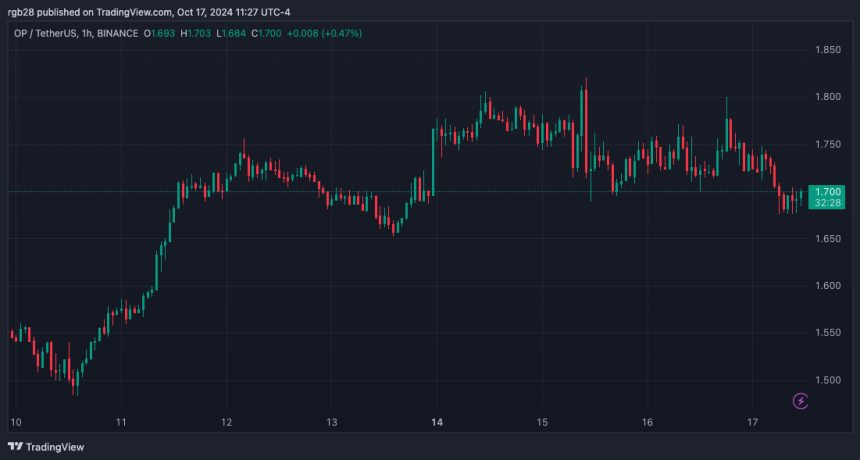Click the countdown timer 32:28

click(x=828, y=202)
